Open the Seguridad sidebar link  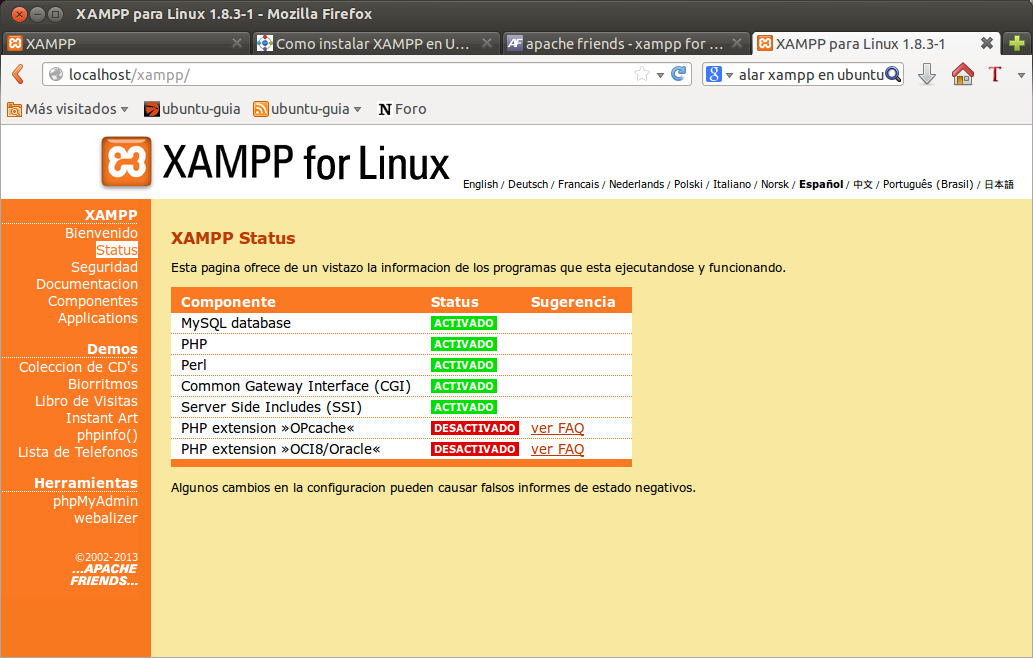[104, 267]
